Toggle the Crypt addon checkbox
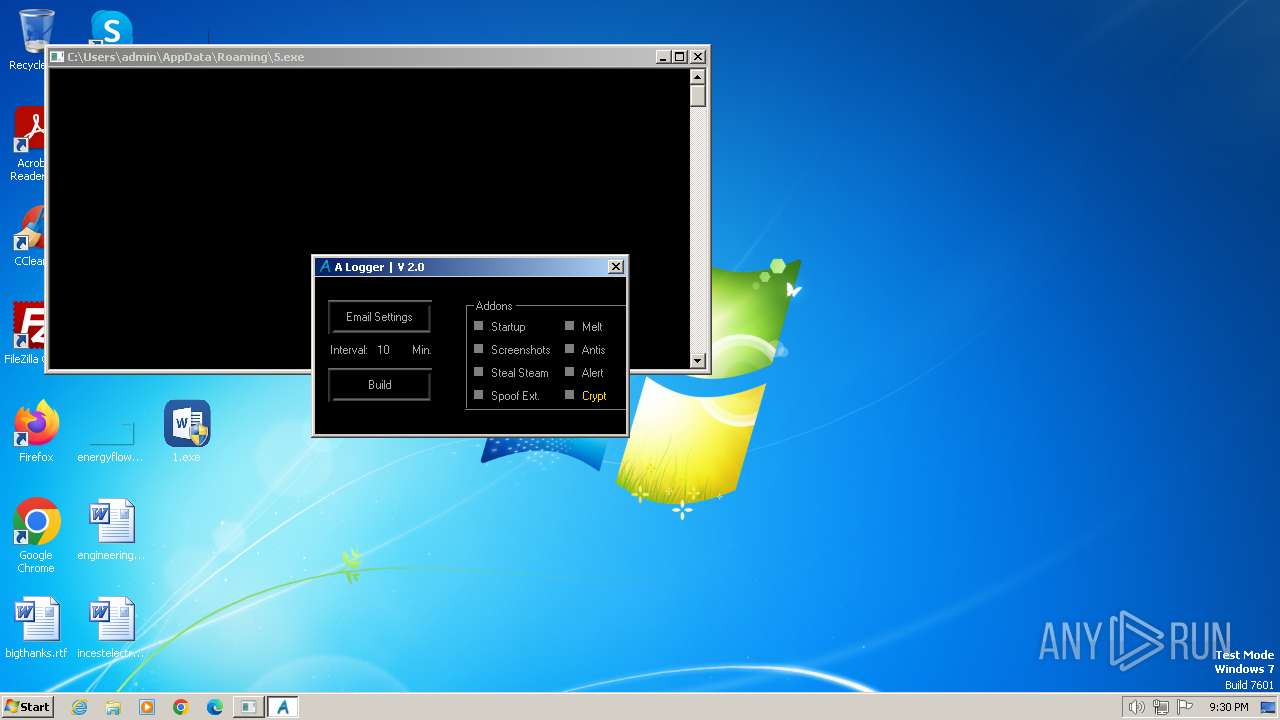This screenshot has height=720, width=1280. (570, 395)
